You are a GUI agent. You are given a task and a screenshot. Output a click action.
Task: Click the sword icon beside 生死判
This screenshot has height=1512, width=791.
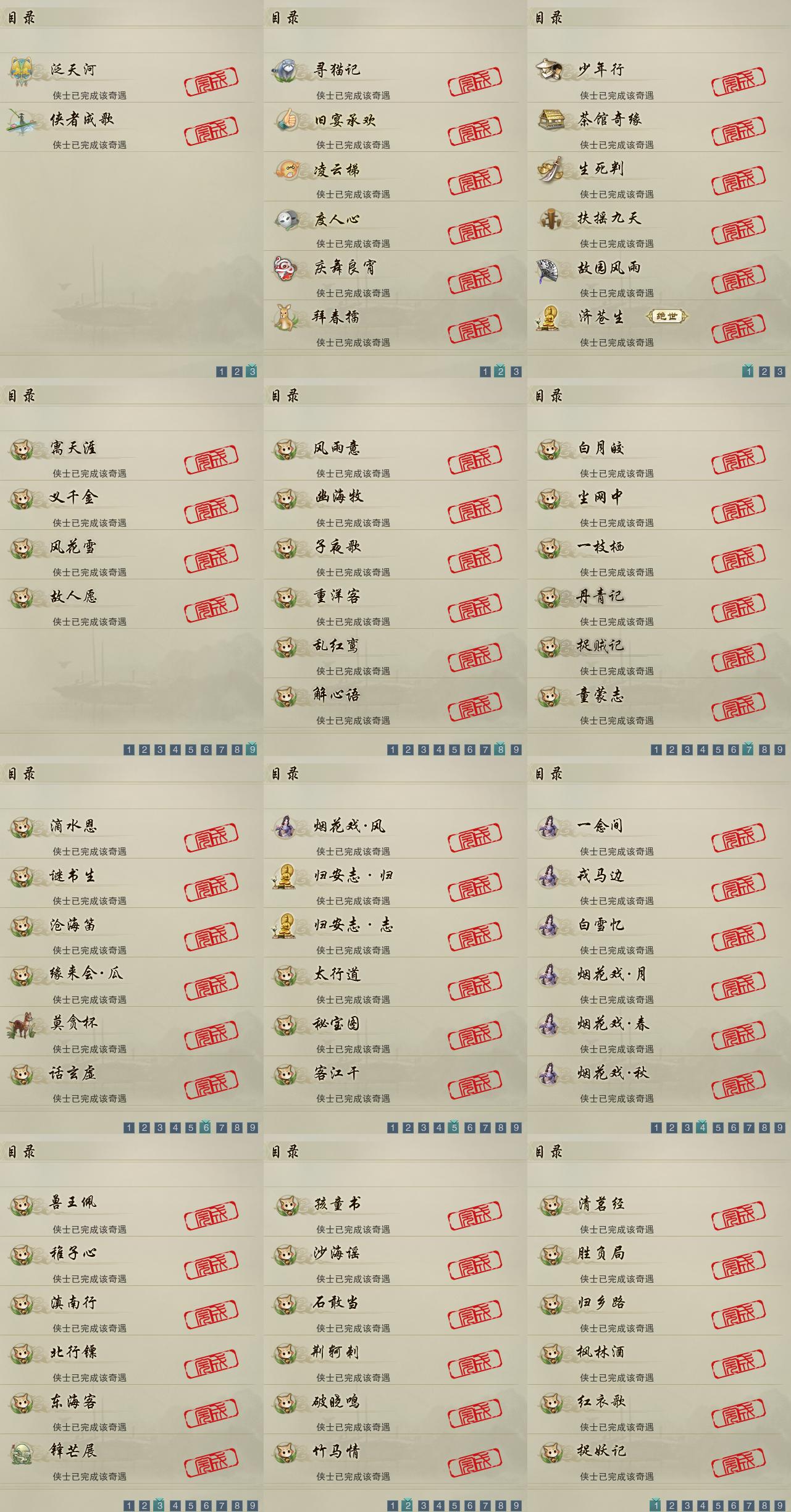(x=549, y=169)
